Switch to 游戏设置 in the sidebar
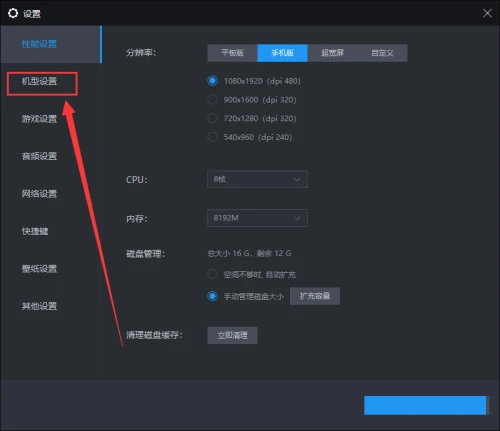Viewport: 500px width, 431px height. coord(39,119)
